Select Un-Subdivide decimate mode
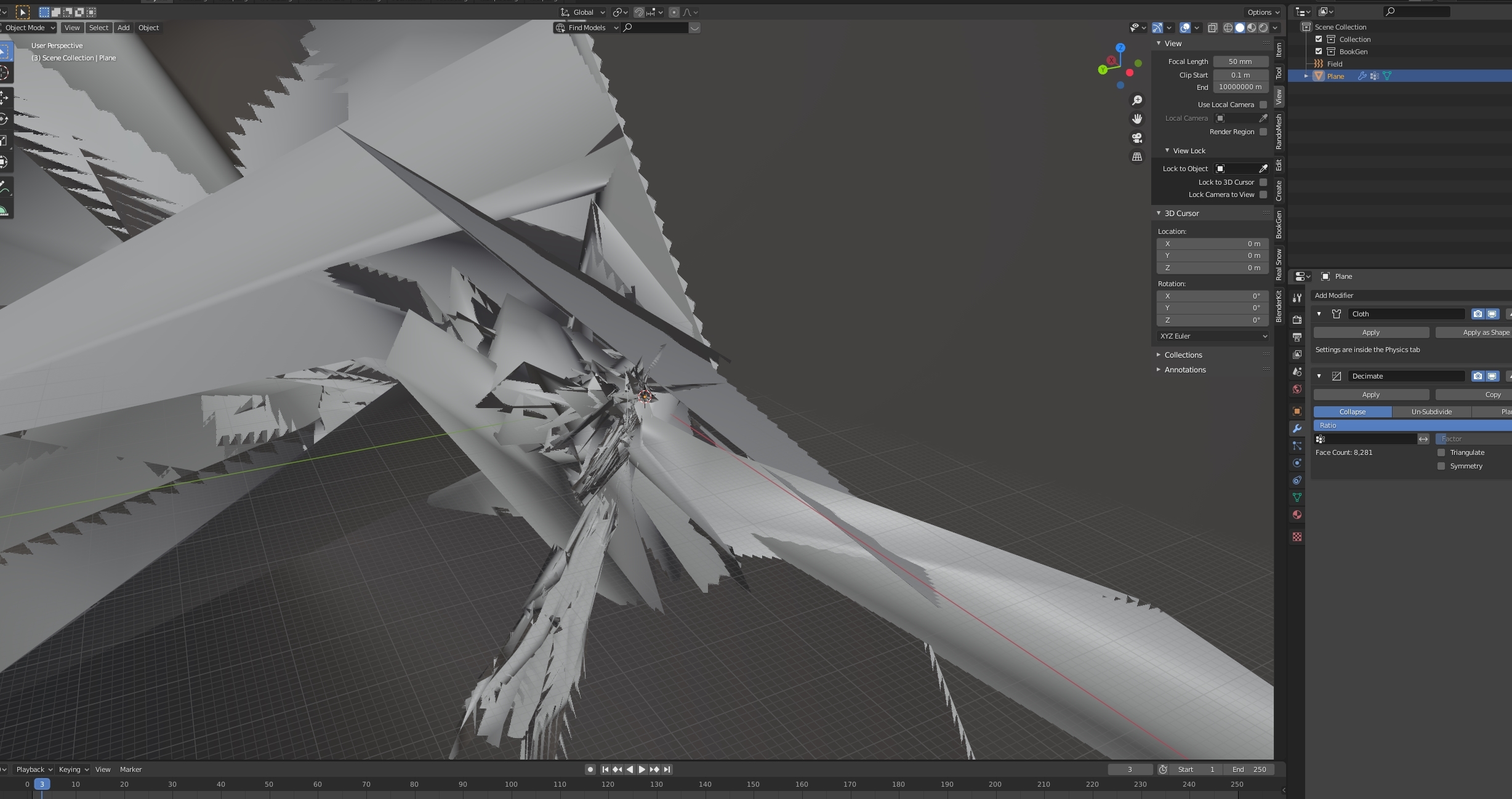The width and height of the screenshot is (1512, 799). (1431, 412)
